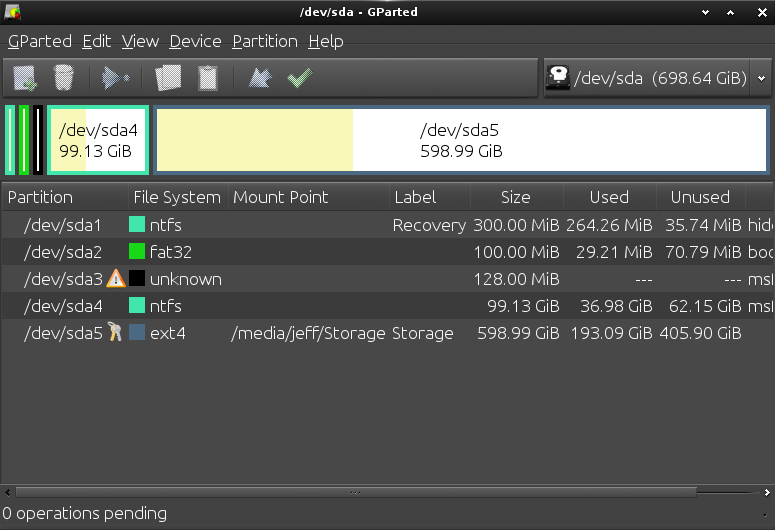Click the 300.00 MiB size cell

tap(517, 225)
